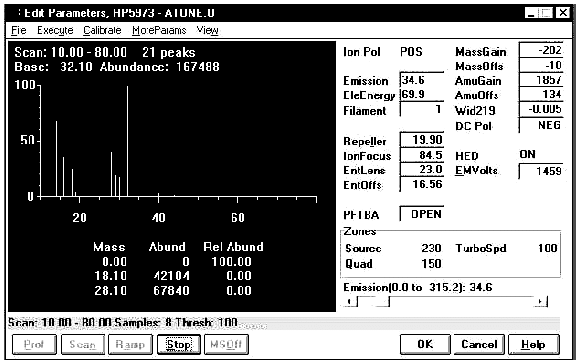Click the scan status bar text
The height and width of the screenshot is (364, 578).
tap(123, 323)
